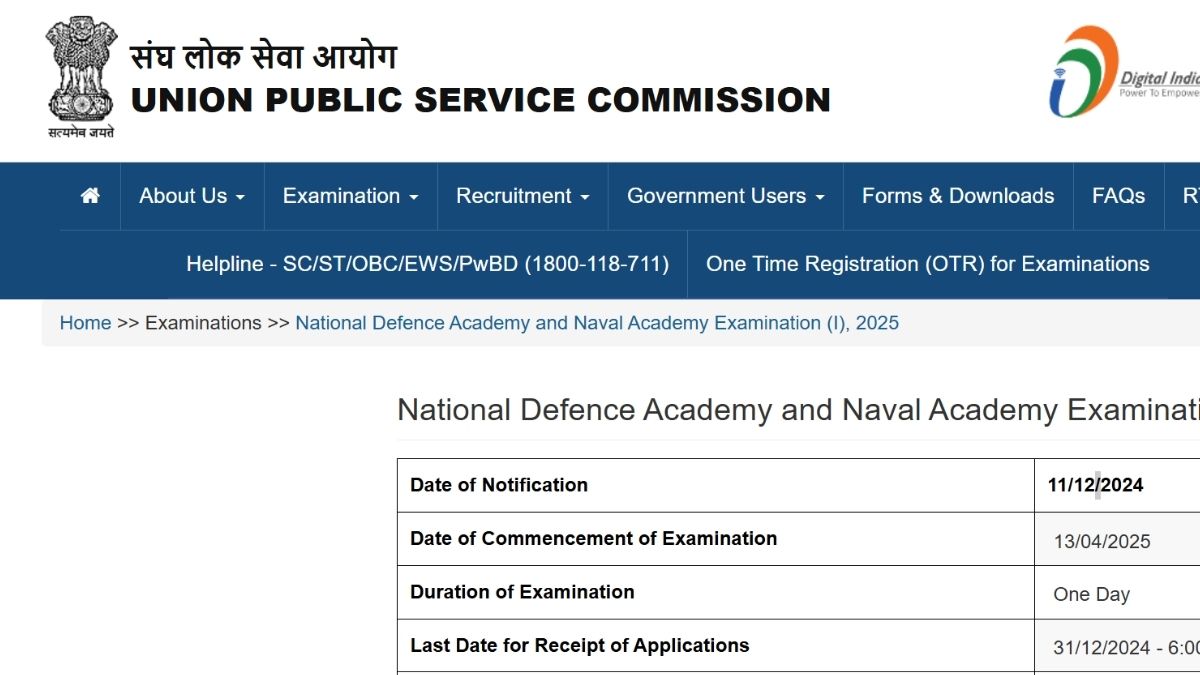Click the Hindi title संघ लोक सेवा आयोग
The width and height of the screenshot is (1200, 675).
coord(264,54)
